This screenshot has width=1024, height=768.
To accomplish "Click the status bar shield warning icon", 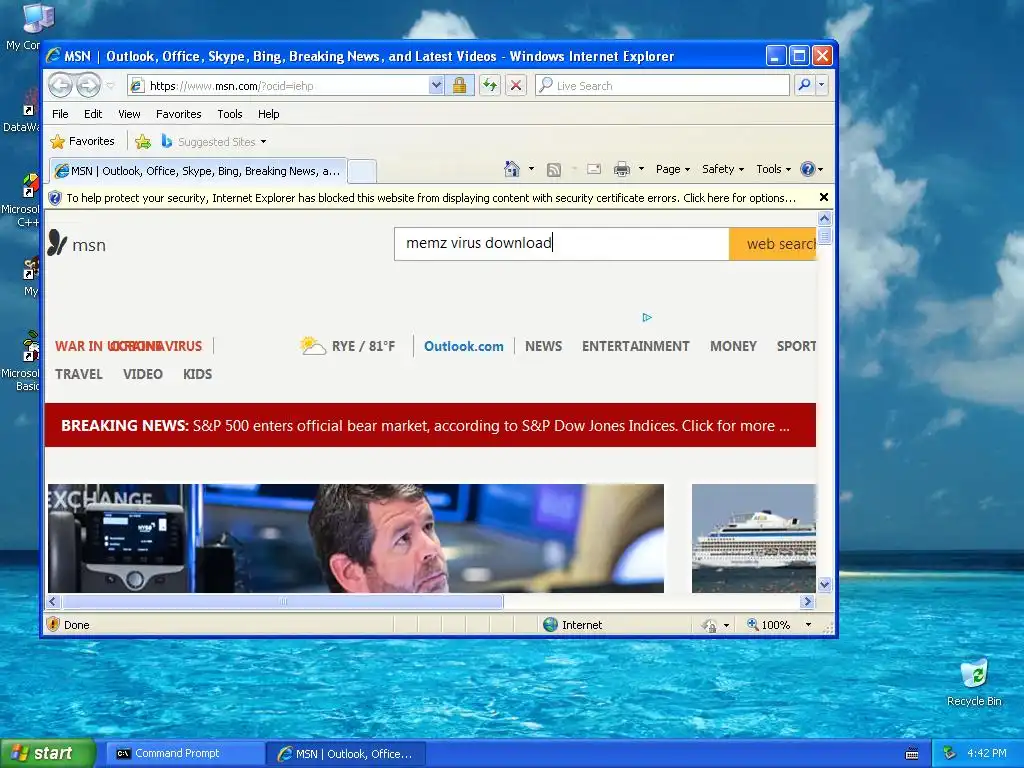I will coord(54,624).
